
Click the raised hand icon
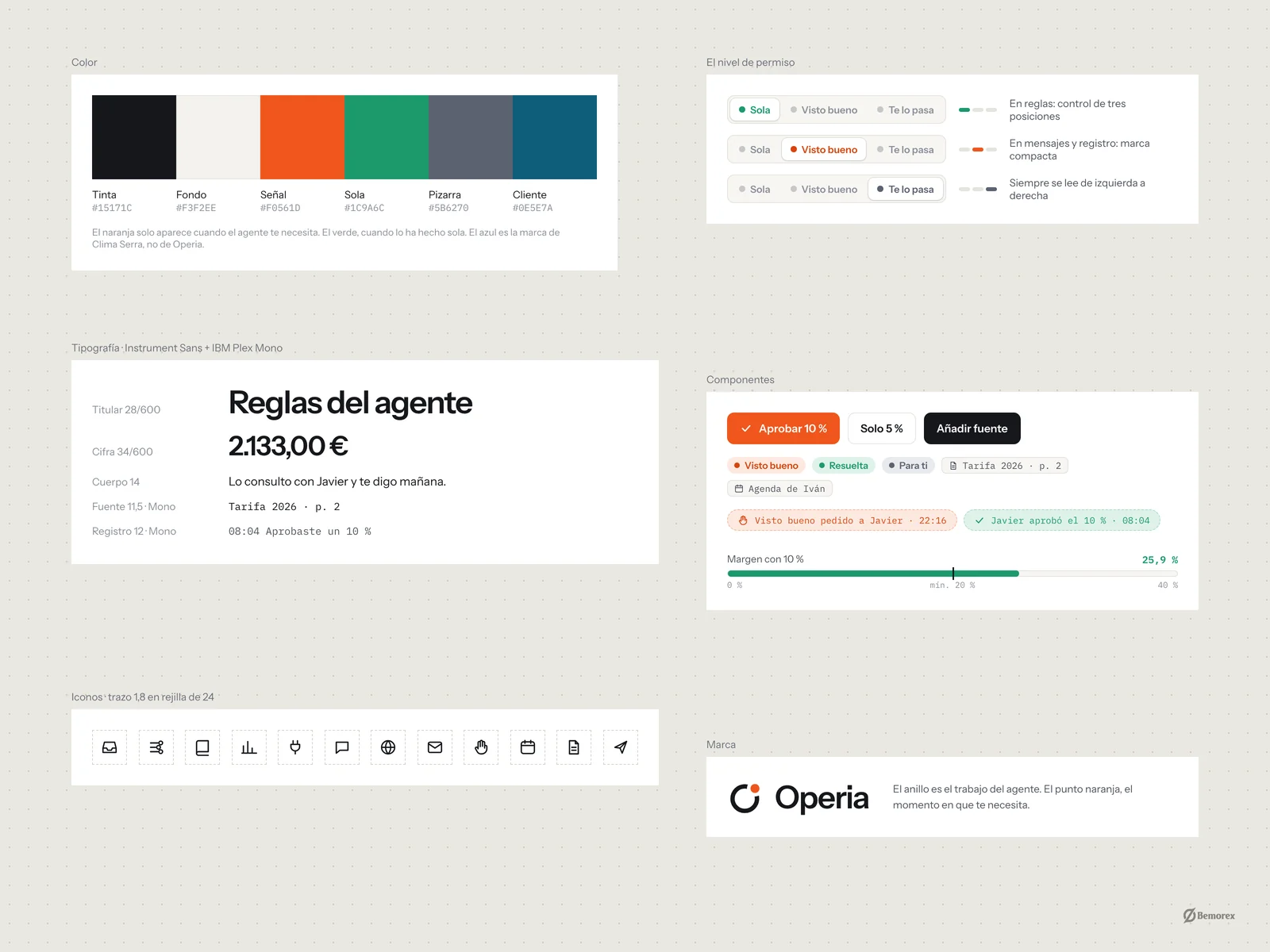tap(481, 747)
